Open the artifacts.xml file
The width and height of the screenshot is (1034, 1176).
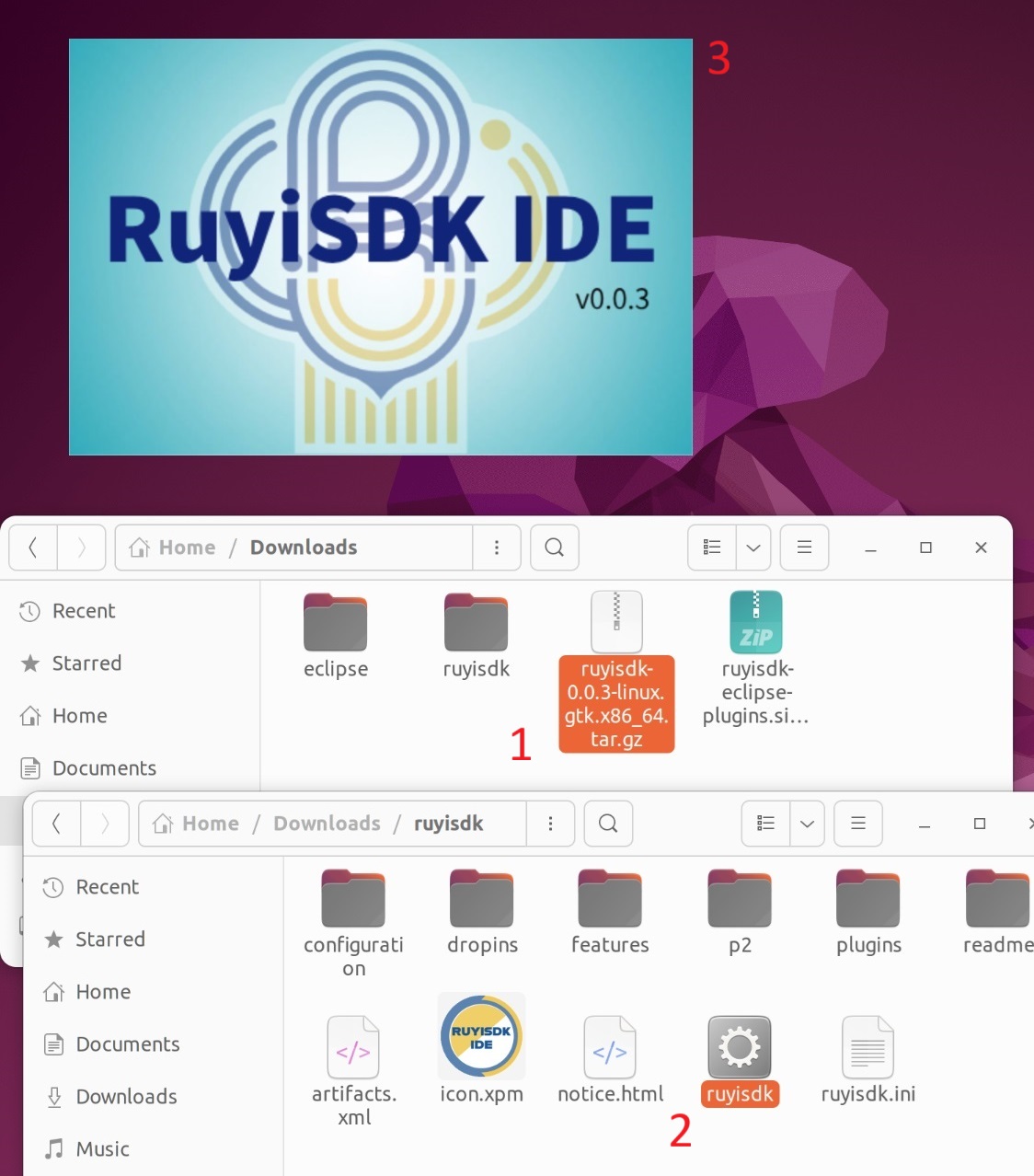(x=352, y=1047)
